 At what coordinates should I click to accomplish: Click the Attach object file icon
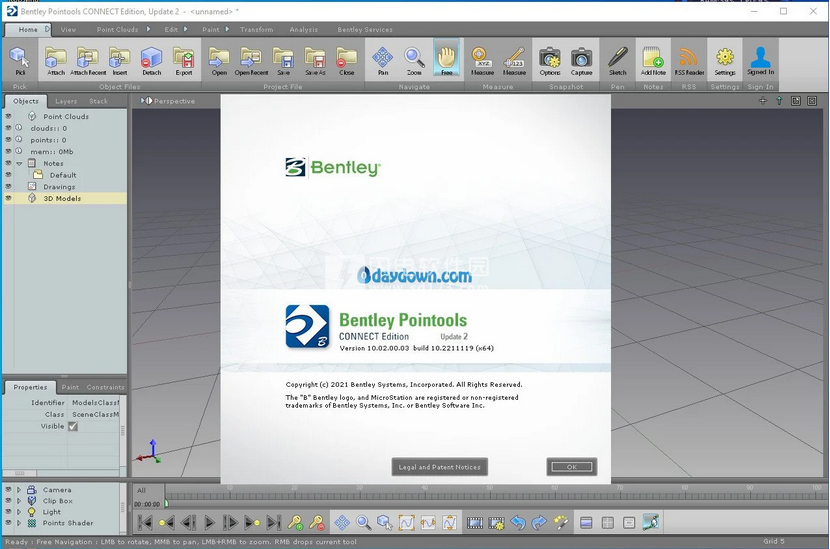[x=56, y=60]
